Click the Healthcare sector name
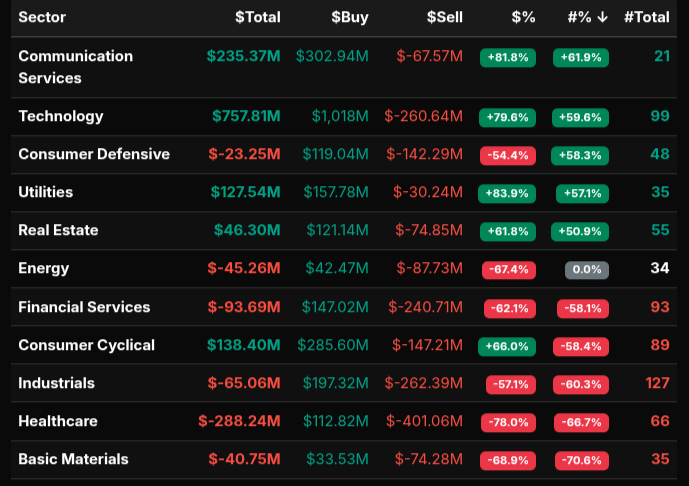This screenshot has width=689, height=486. [58, 421]
